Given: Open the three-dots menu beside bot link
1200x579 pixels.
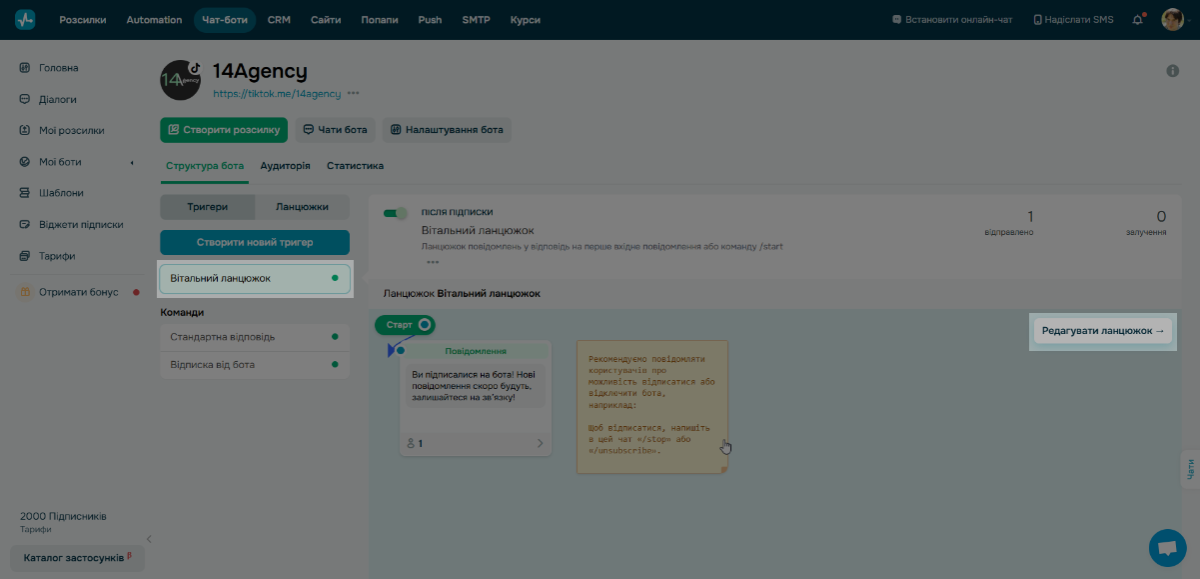Looking at the screenshot, I should [353, 93].
